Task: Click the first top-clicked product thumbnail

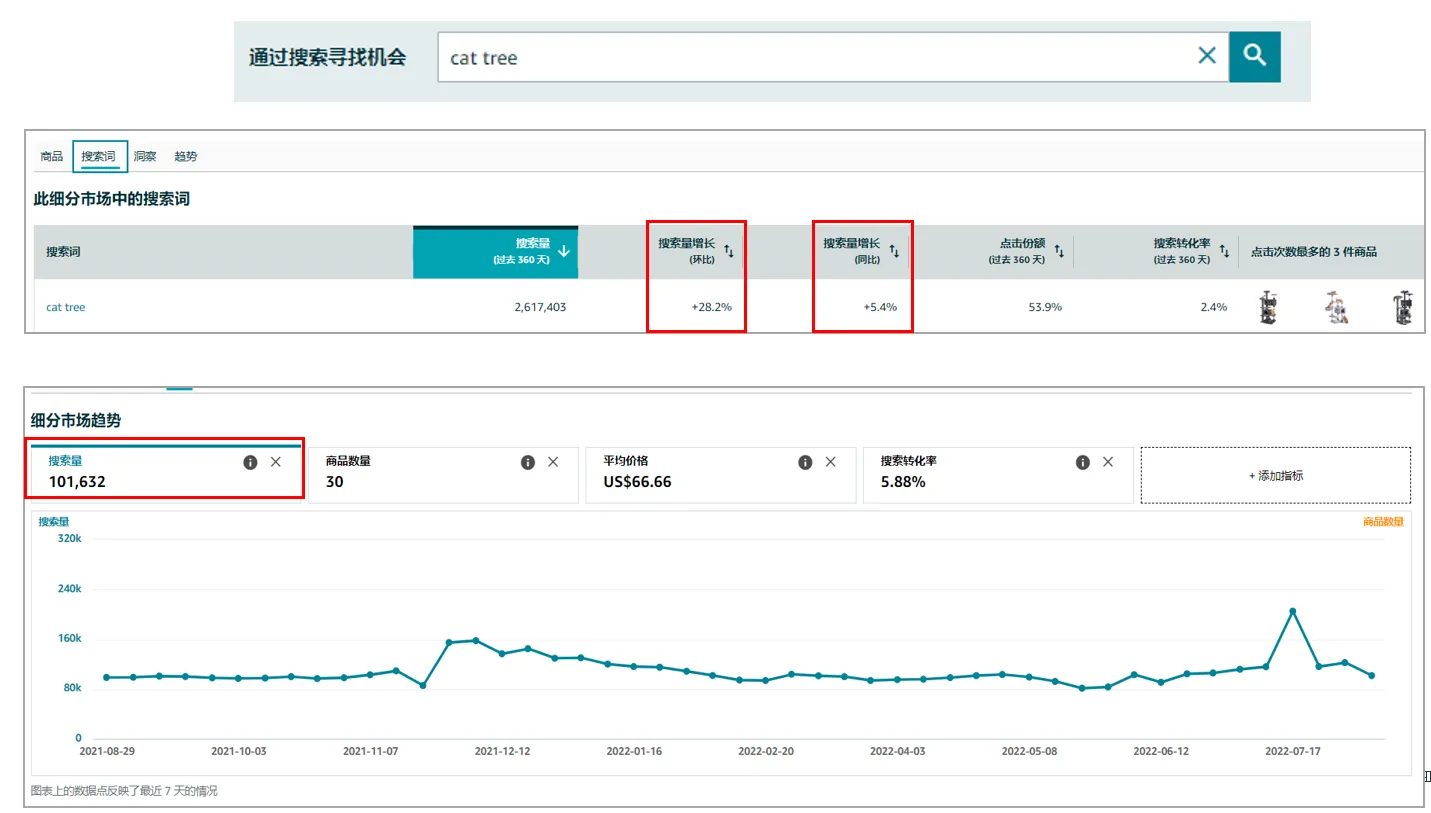Action: tap(1268, 307)
